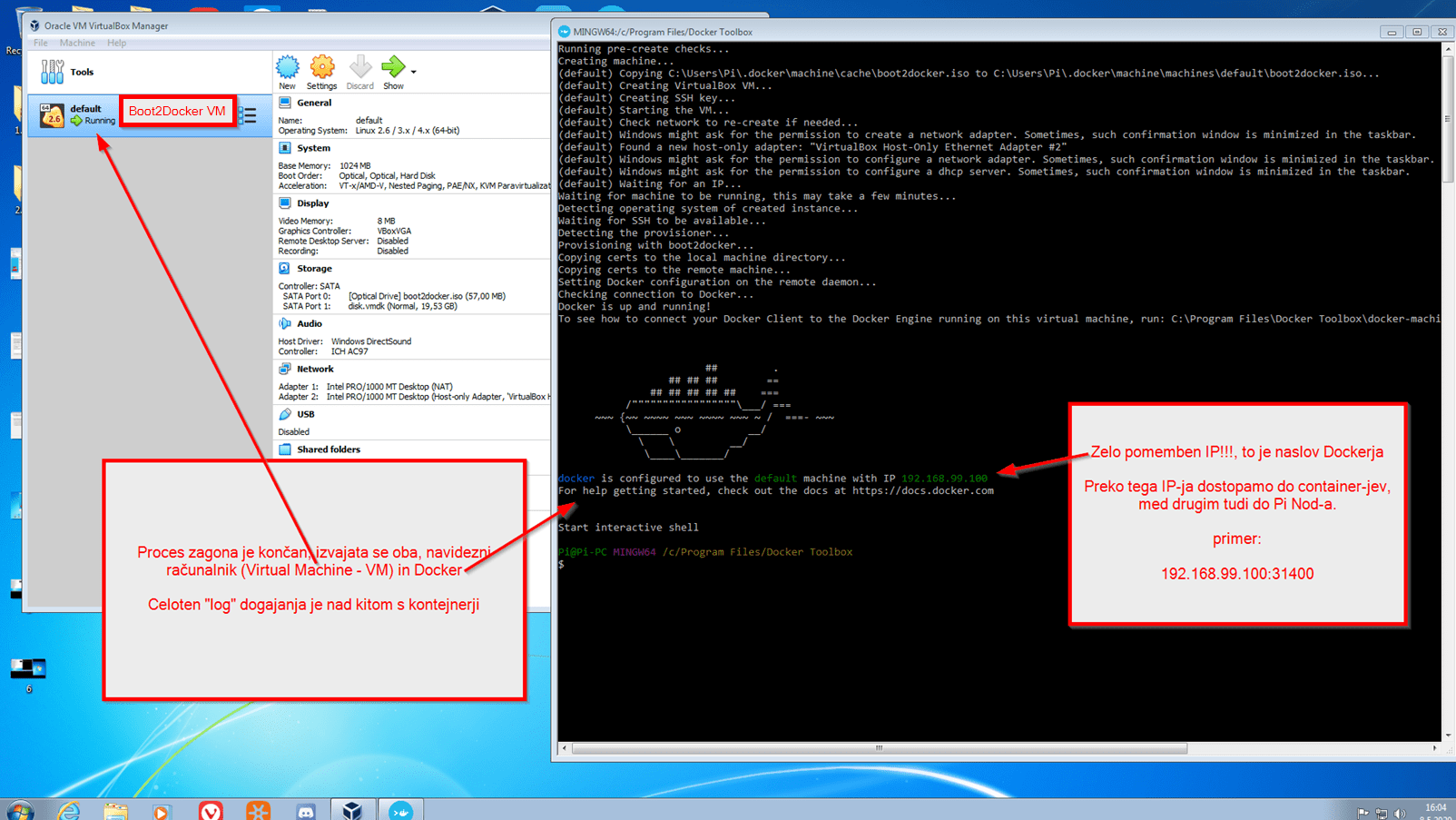Image resolution: width=1456 pixels, height=820 pixels.
Task: Open VirtualBox machine Settings gear
Action: click(x=322, y=66)
